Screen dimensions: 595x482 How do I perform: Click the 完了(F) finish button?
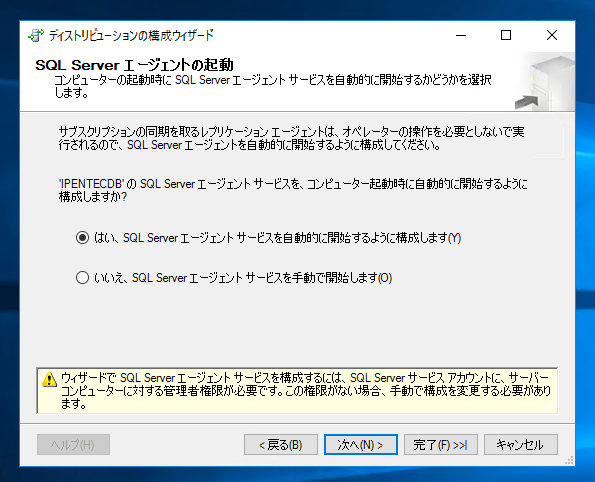point(441,444)
